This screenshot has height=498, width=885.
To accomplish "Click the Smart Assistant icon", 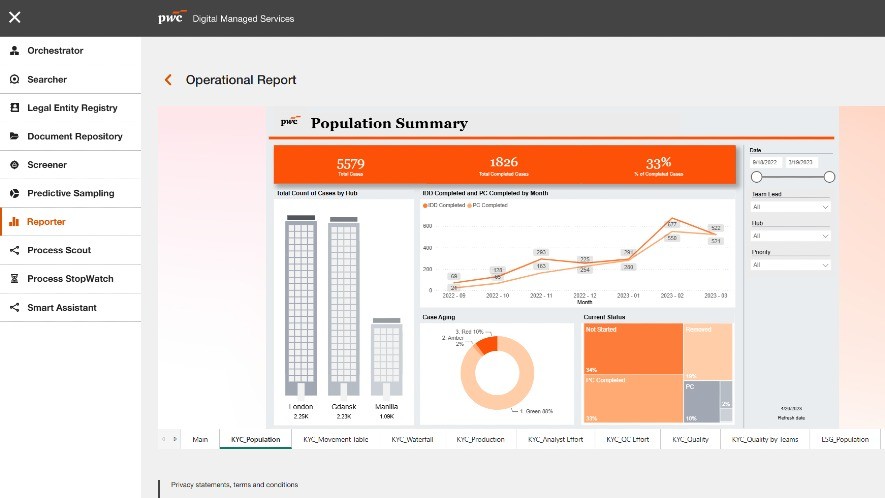I will pos(15,307).
